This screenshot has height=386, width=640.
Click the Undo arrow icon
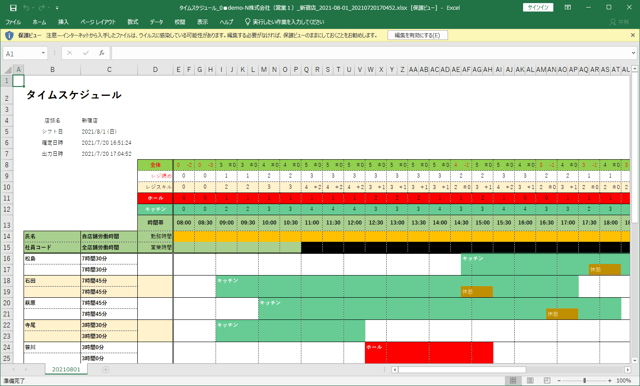(26, 8)
